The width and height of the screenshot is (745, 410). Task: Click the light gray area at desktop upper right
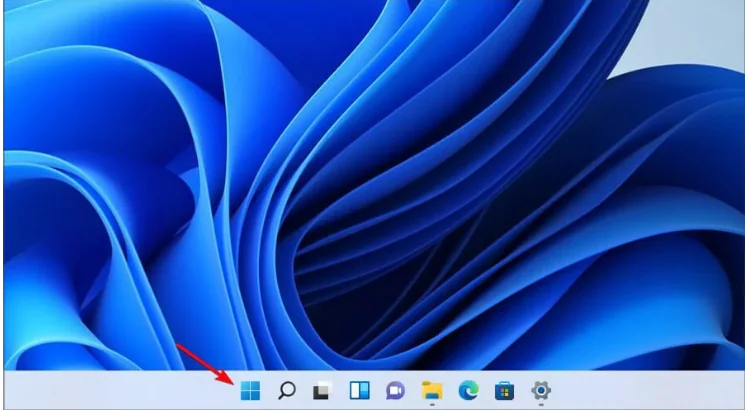700,40
